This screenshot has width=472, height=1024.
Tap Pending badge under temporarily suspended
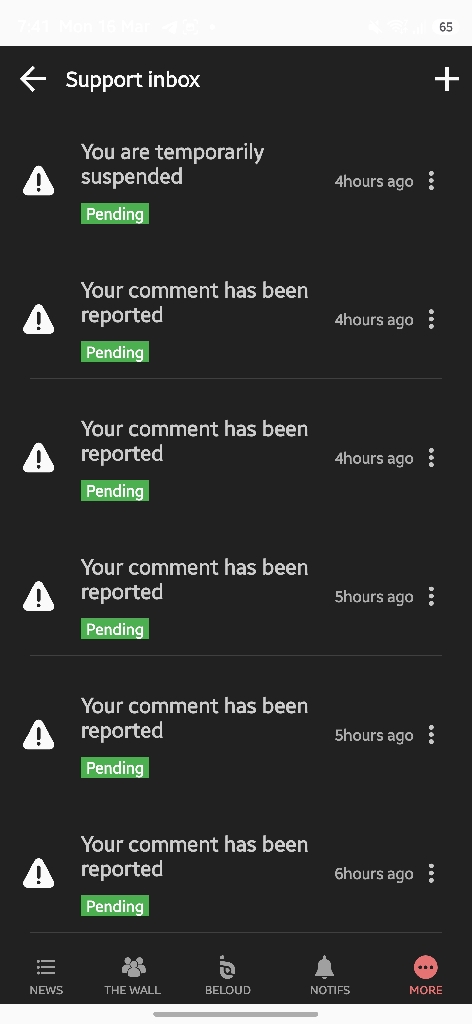point(115,214)
